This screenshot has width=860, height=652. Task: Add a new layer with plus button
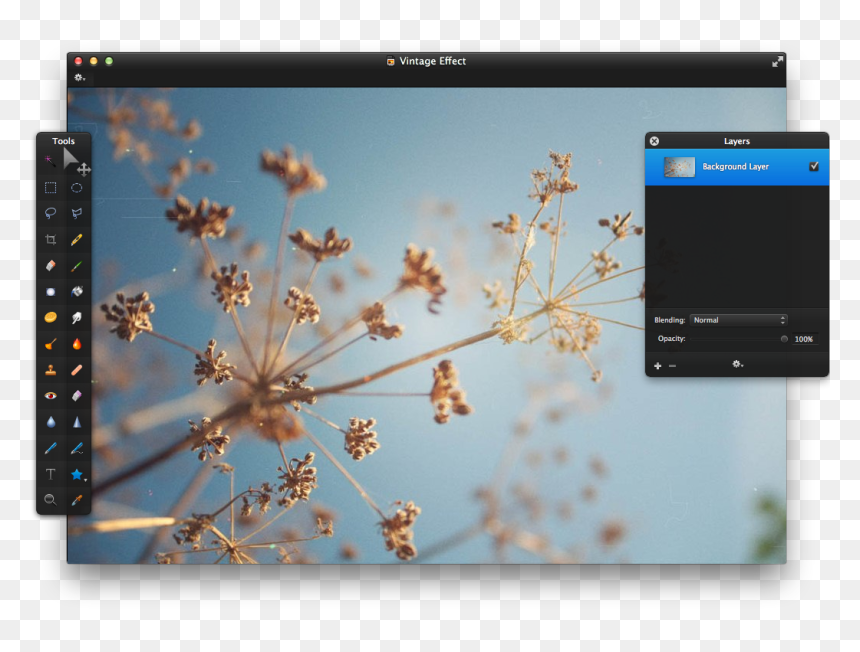pyautogui.click(x=658, y=366)
